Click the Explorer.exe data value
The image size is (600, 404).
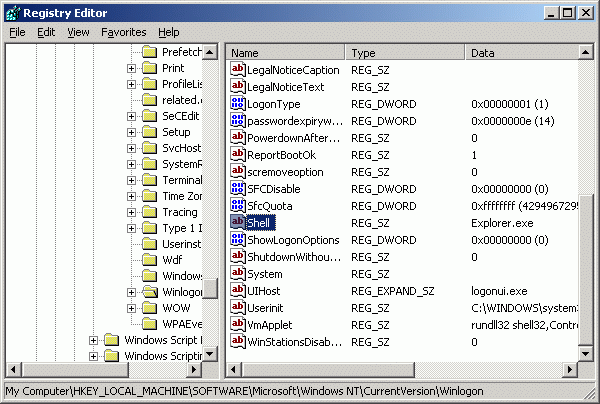pyautogui.click(x=502, y=223)
